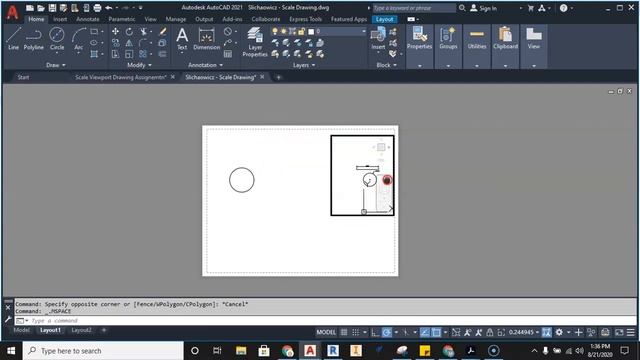Select the Copy tool in Modify
Viewport: 640px width, 360px height.
(x=116, y=43)
